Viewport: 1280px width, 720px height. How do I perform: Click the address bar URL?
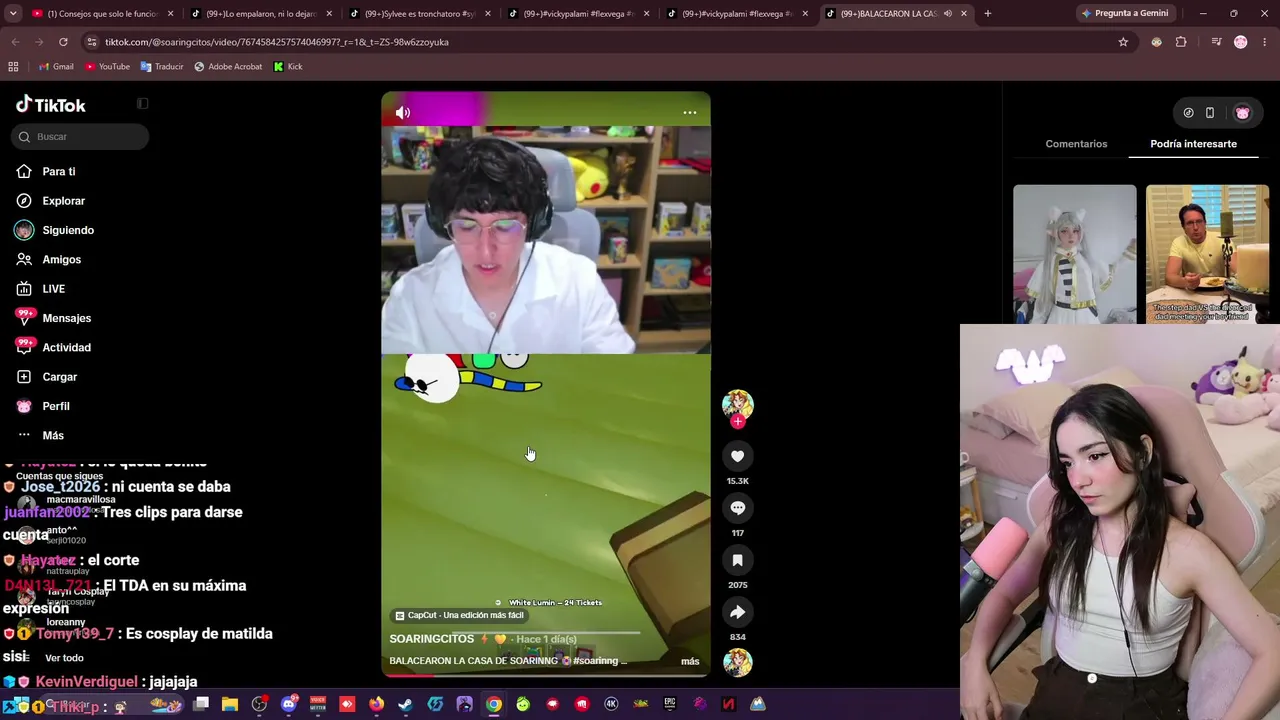click(277, 42)
